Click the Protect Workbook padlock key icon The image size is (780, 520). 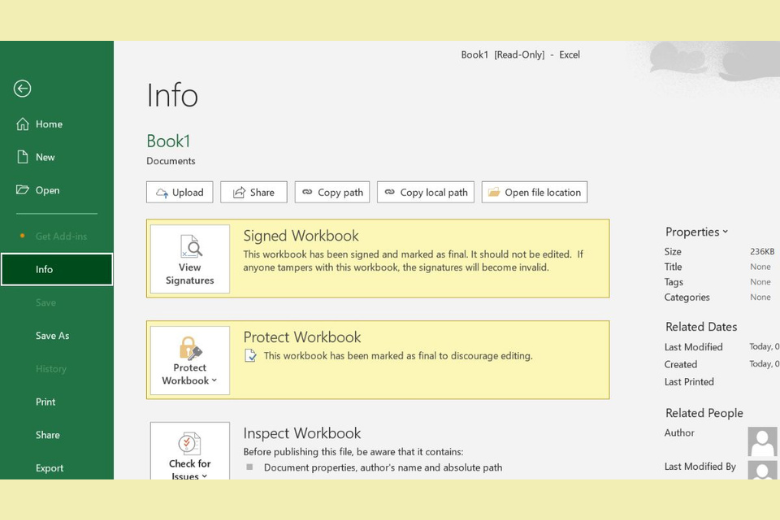click(x=191, y=348)
